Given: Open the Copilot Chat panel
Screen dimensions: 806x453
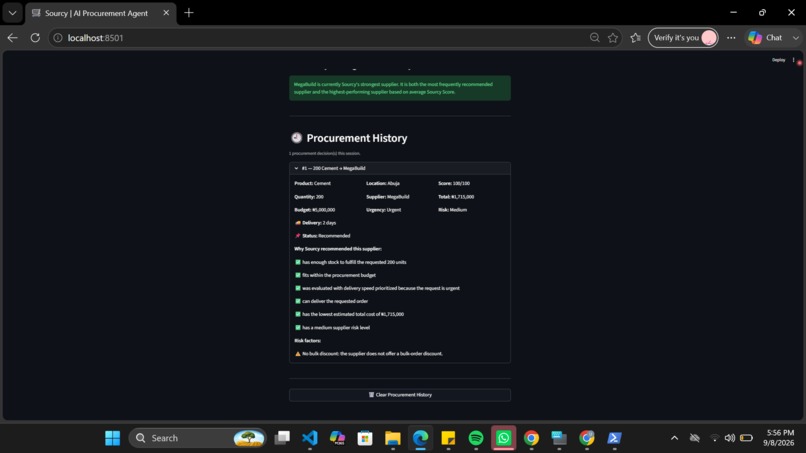Looking at the screenshot, I should (765, 38).
